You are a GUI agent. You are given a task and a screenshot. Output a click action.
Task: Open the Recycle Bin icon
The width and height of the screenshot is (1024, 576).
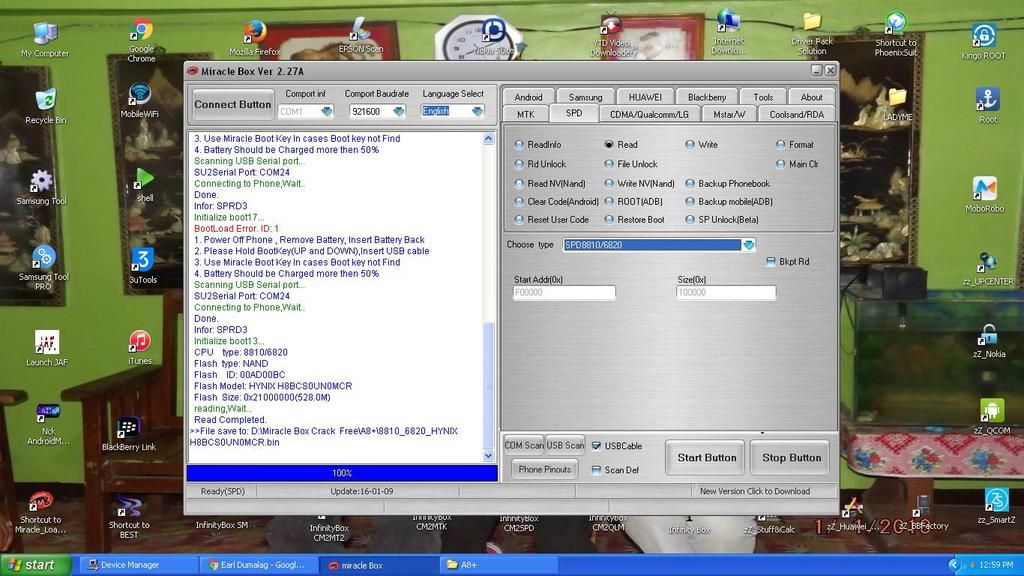point(45,100)
